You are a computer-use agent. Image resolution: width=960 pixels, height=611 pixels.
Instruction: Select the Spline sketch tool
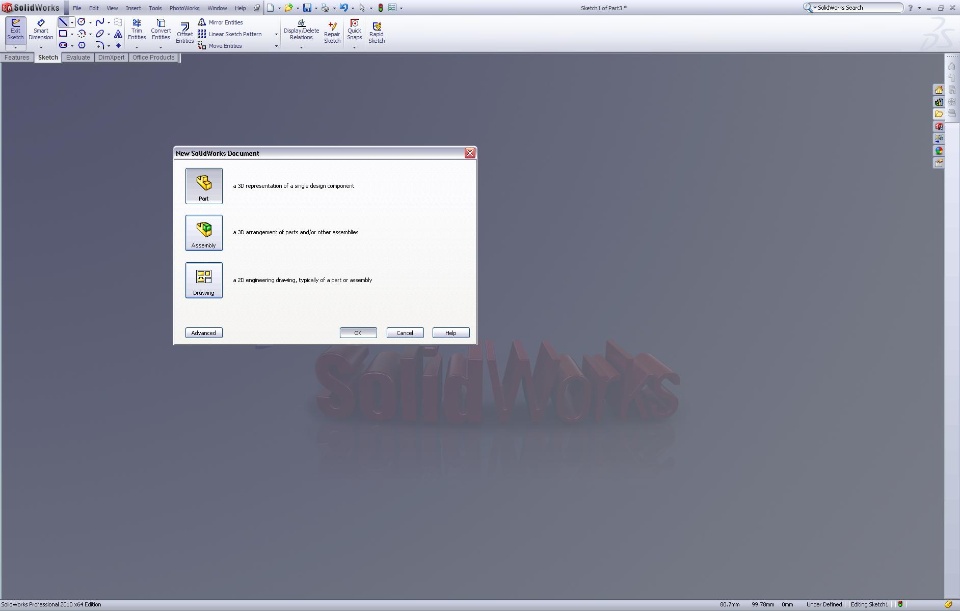(x=100, y=22)
